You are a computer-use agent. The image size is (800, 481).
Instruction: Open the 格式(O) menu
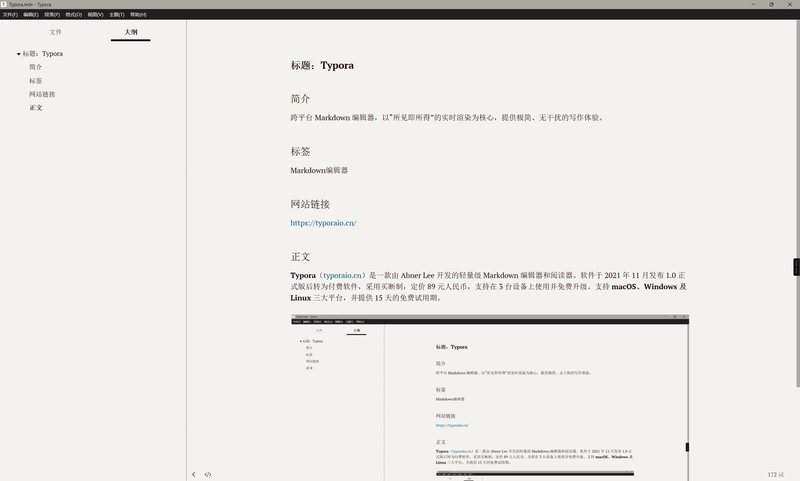coord(73,14)
